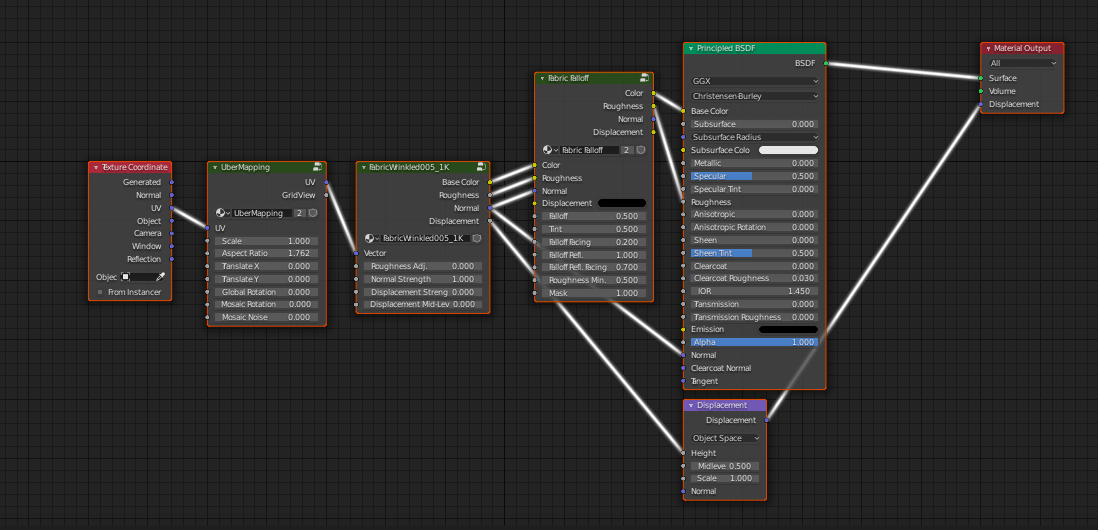1098x530 pixels.
Task: Click the Emission input socket on Principled BSDF
Action: tap(683, 329)
